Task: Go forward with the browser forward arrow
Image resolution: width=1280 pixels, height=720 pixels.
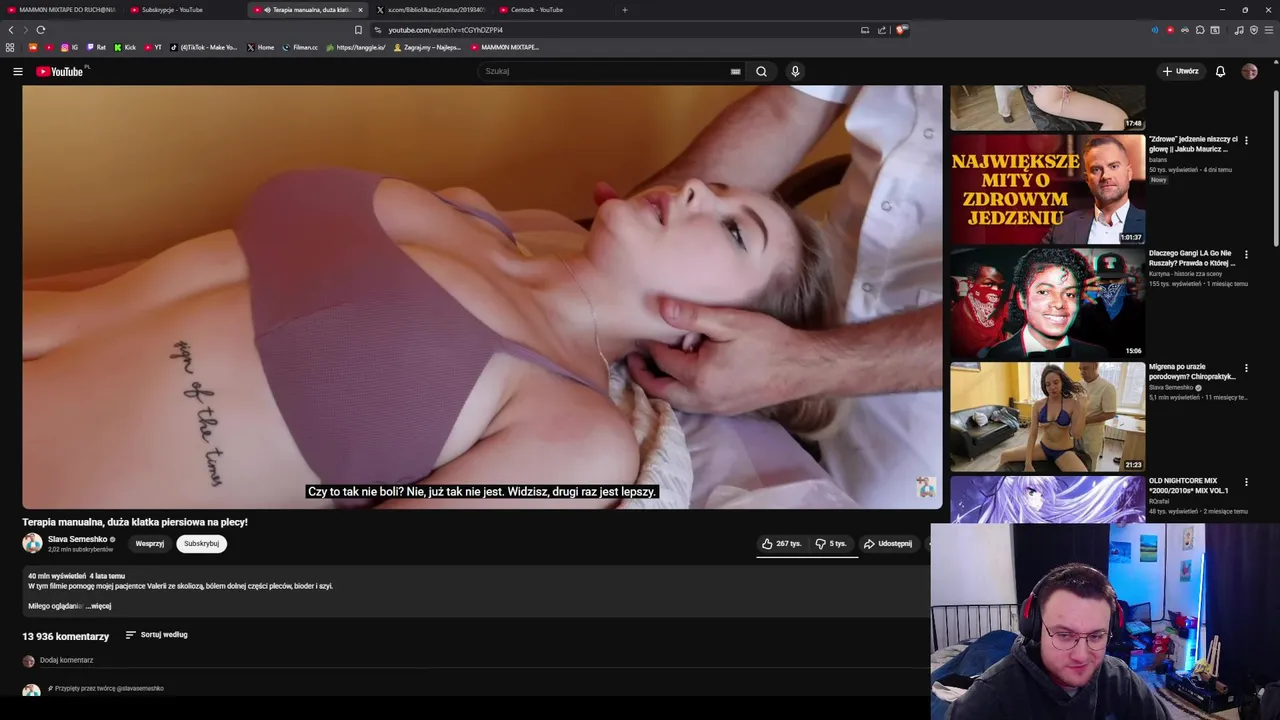Action: click(25, 30)
